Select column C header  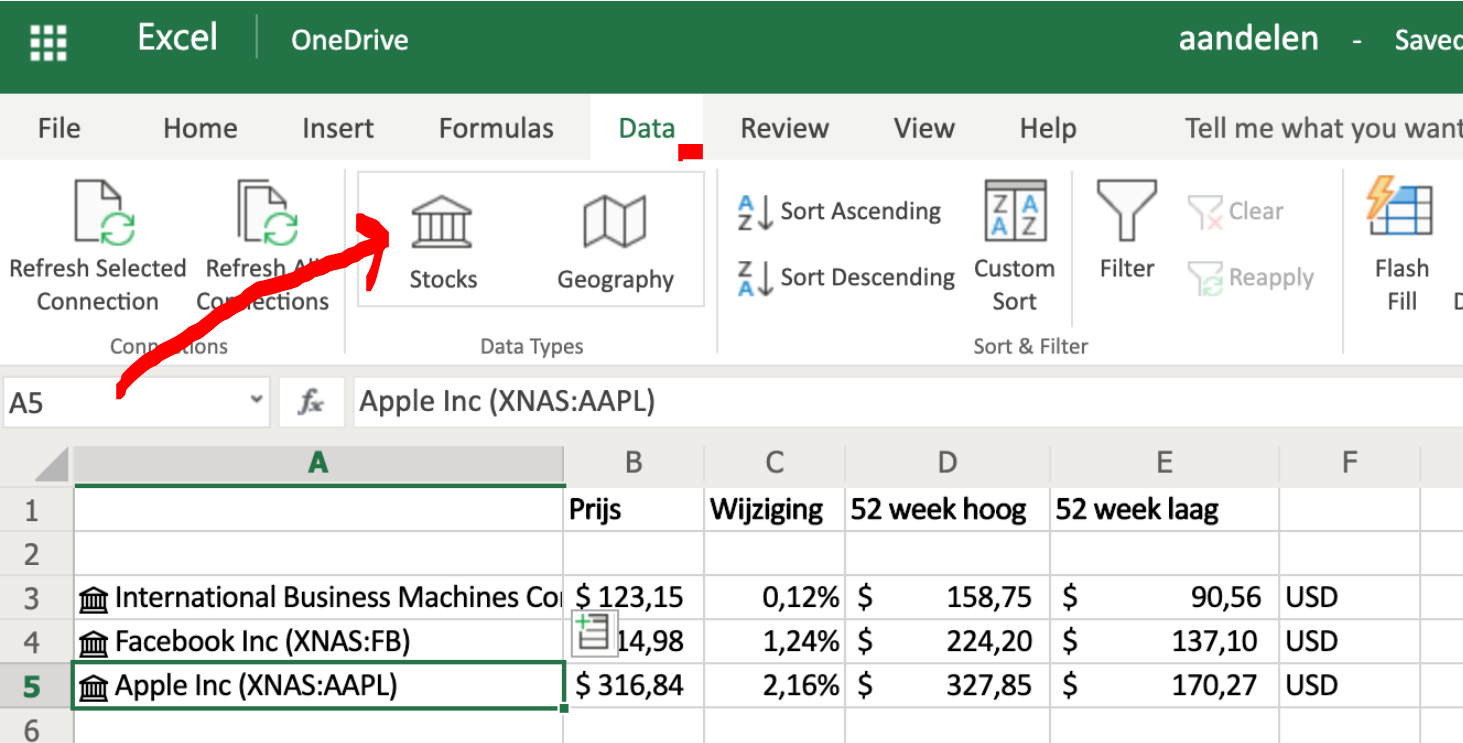click(x=774, y=463)
